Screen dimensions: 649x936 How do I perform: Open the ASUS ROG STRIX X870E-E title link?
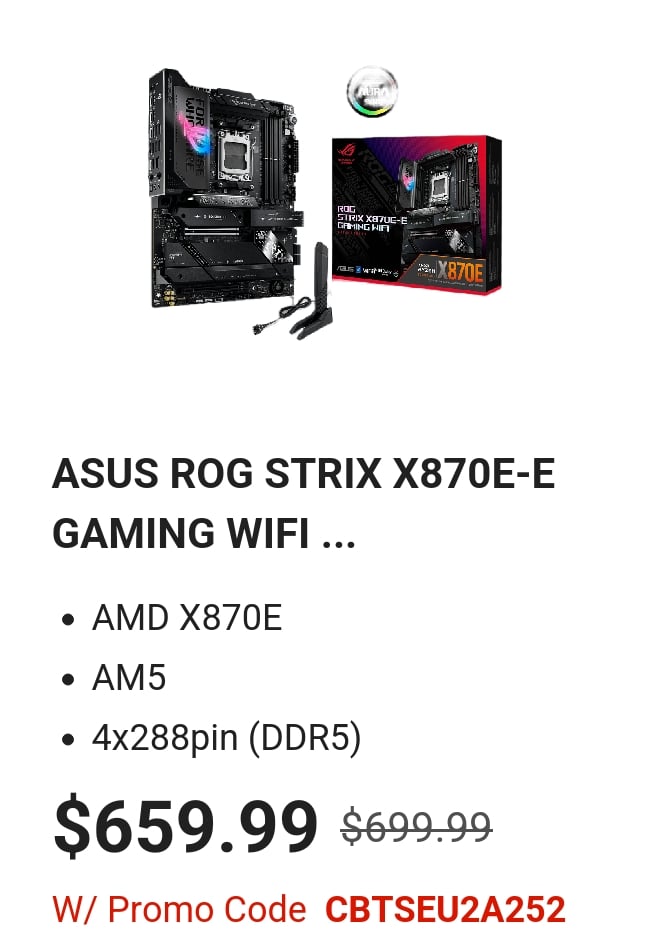[x=303, y=474]
